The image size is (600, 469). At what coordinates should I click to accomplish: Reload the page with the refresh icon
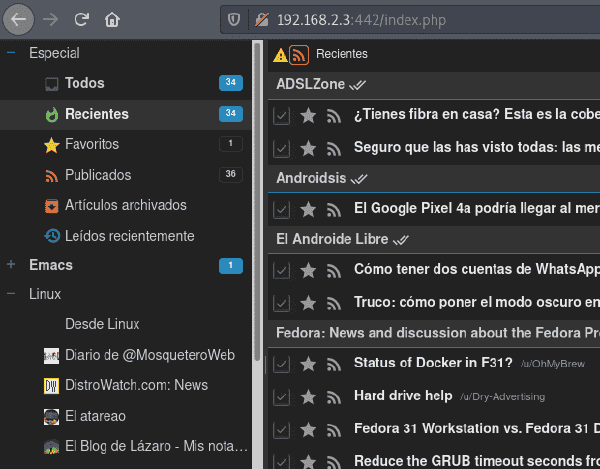coord(82,20)
